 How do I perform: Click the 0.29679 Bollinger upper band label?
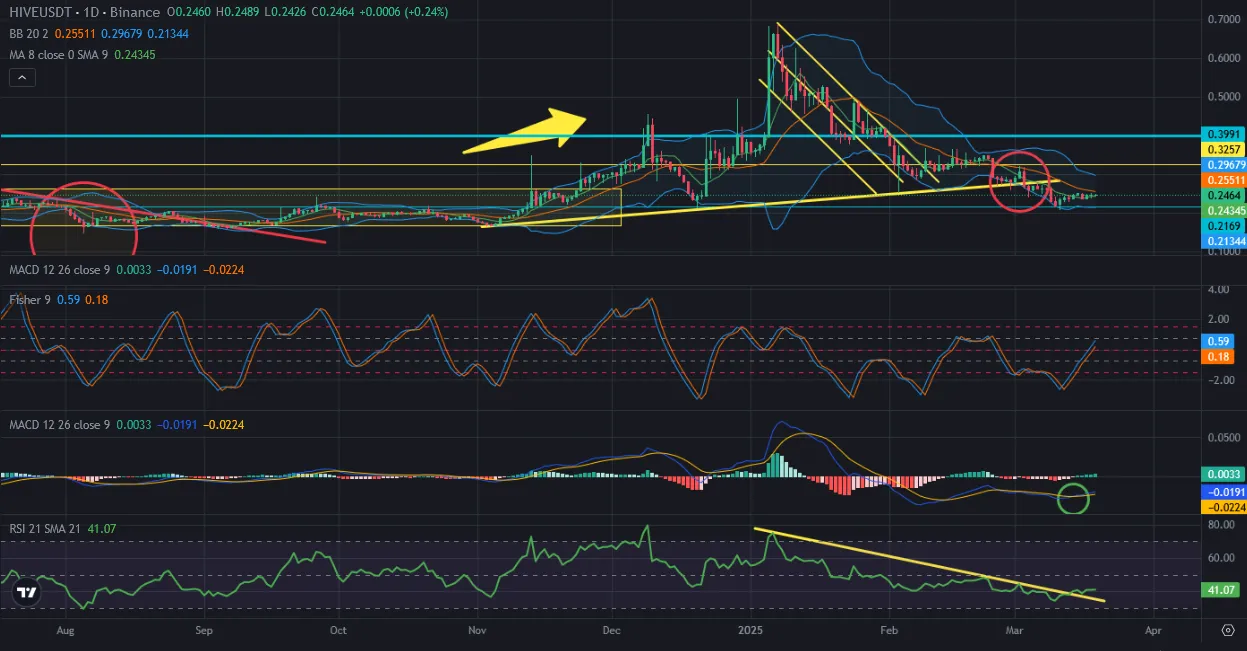tap(1222, 164)
